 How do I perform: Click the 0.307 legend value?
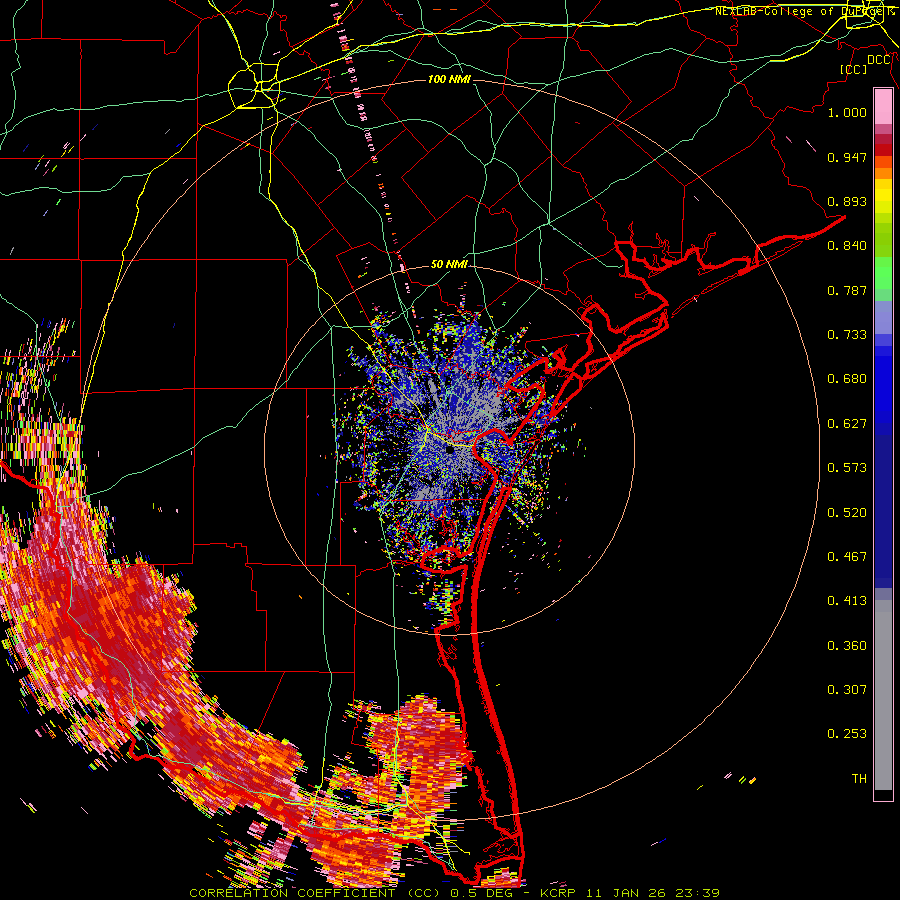click(x=847, y=690)
